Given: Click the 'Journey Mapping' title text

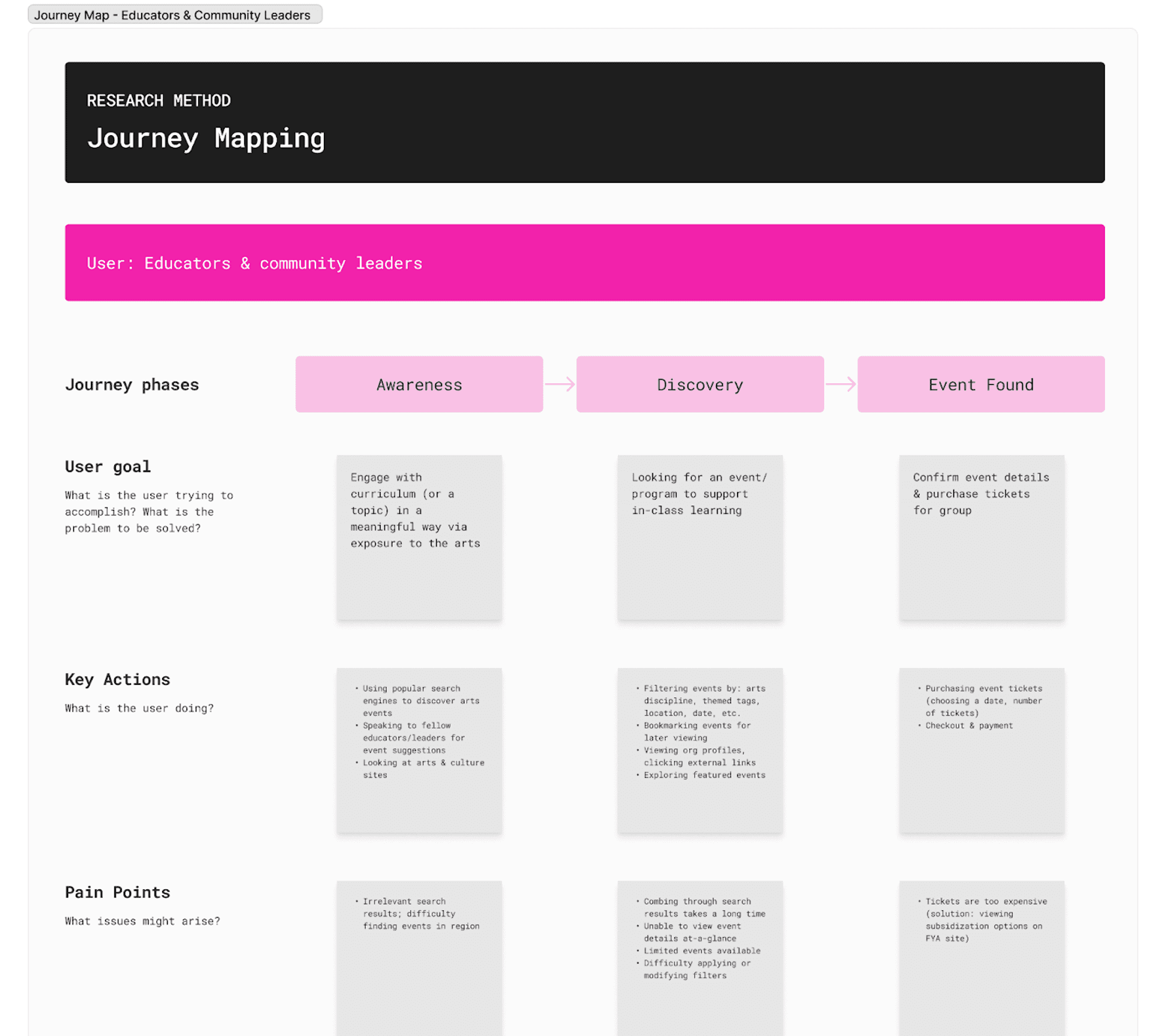Looking at the screenshot, I should 206,139.
